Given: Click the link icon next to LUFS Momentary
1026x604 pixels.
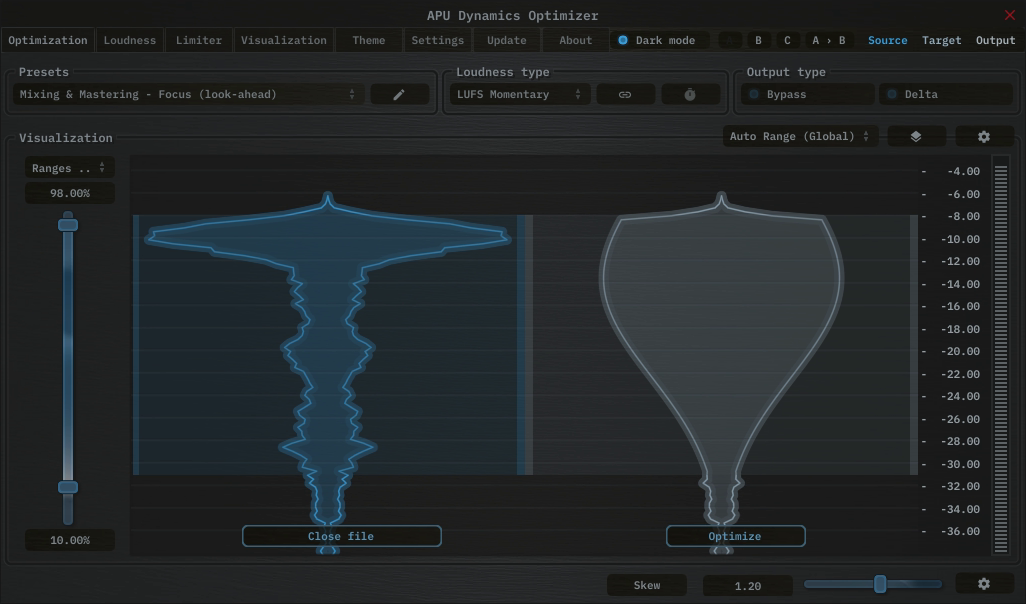Looking at the screenshot, I should click(625, 93).
